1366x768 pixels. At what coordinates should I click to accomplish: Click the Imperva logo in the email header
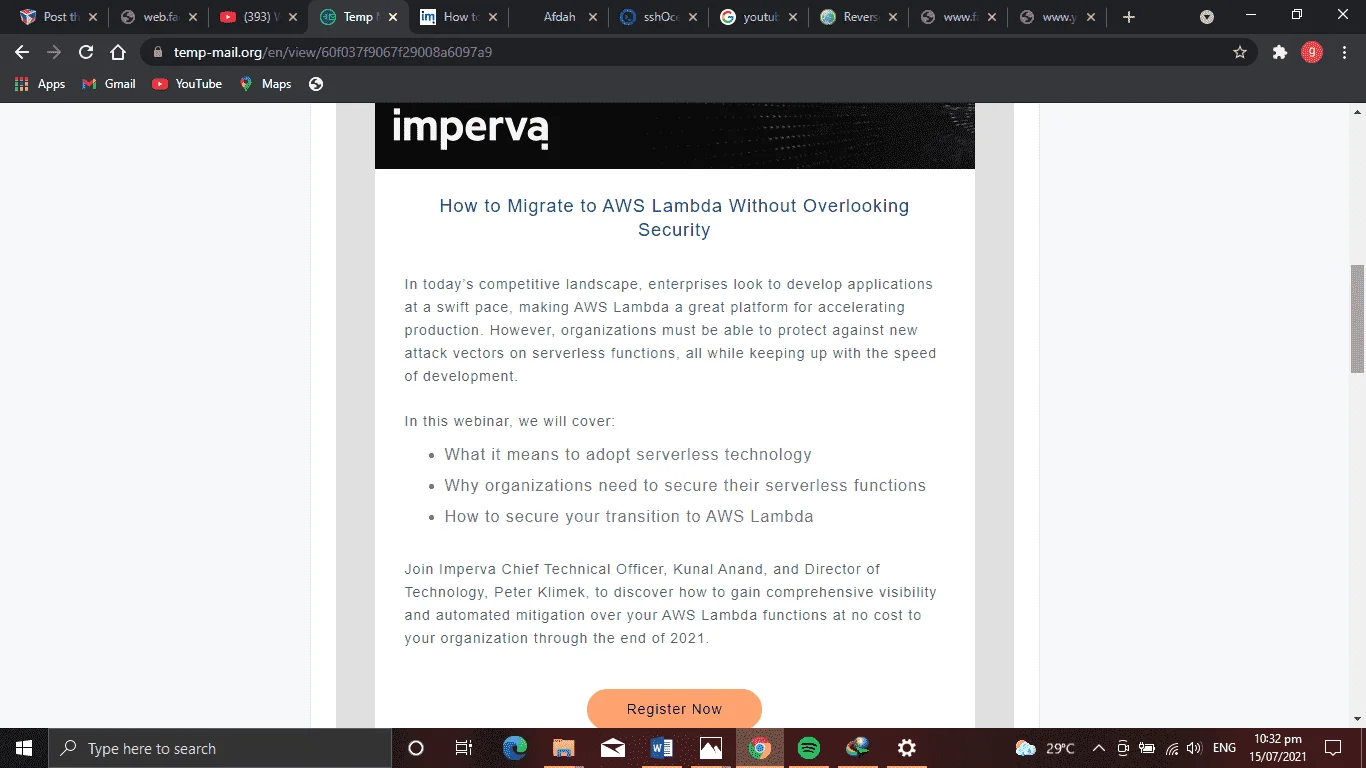(x=470, y=129)
